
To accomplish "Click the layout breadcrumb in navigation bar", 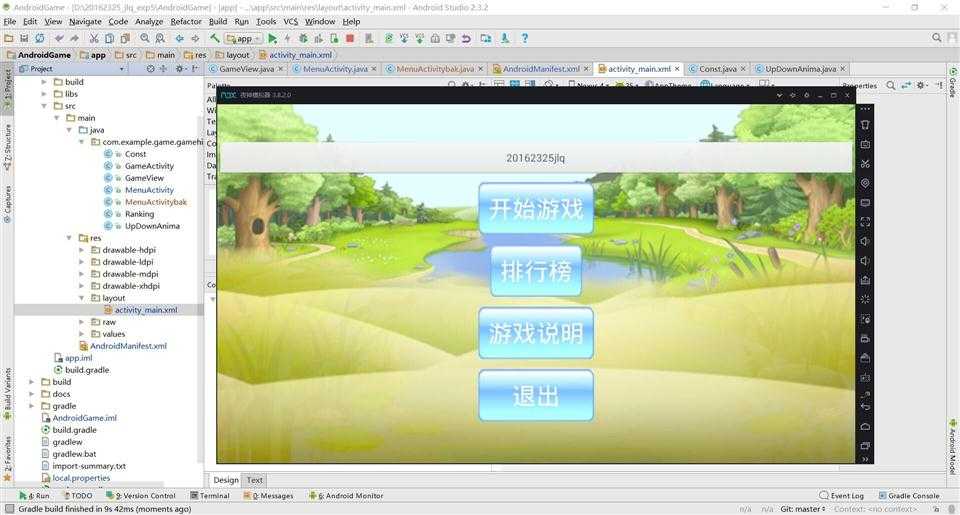I will pos(238,55).
